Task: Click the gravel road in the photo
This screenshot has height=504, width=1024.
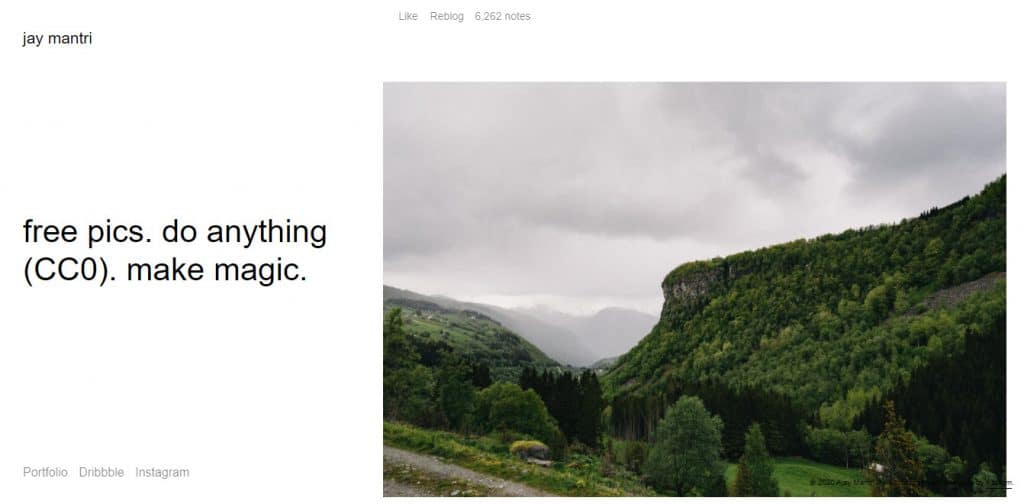Action: coord(444,473)
